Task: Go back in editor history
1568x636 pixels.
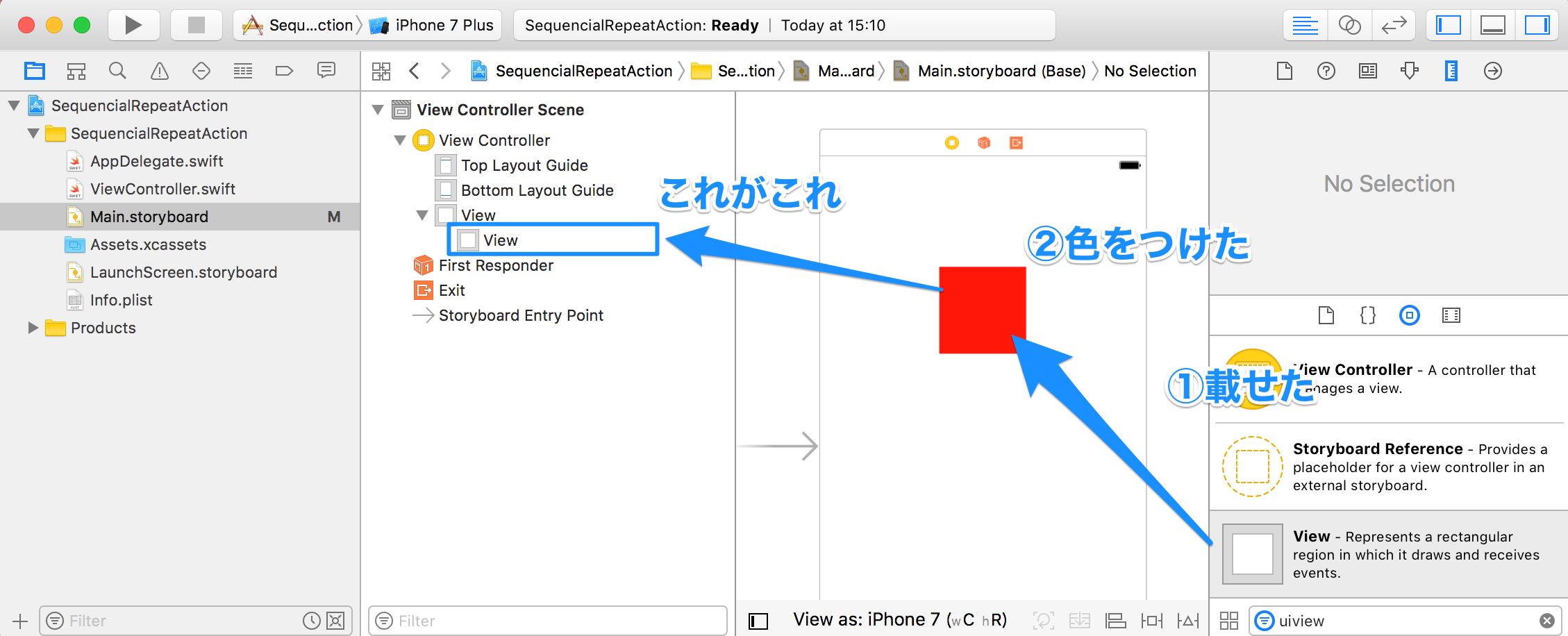Action: [x=415, y=71]
